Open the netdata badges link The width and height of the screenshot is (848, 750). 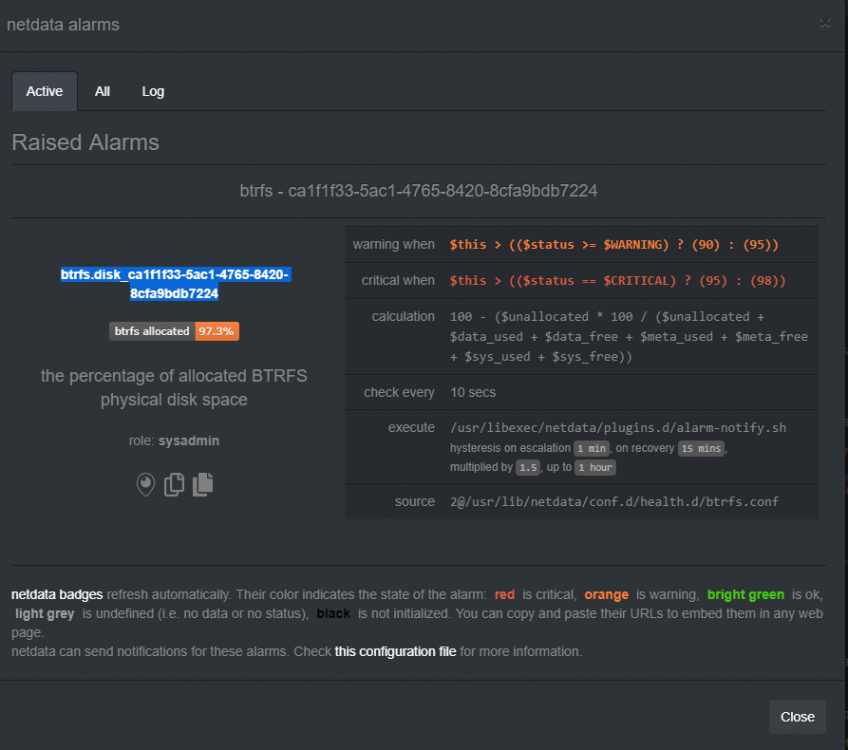tap(57, 594)
